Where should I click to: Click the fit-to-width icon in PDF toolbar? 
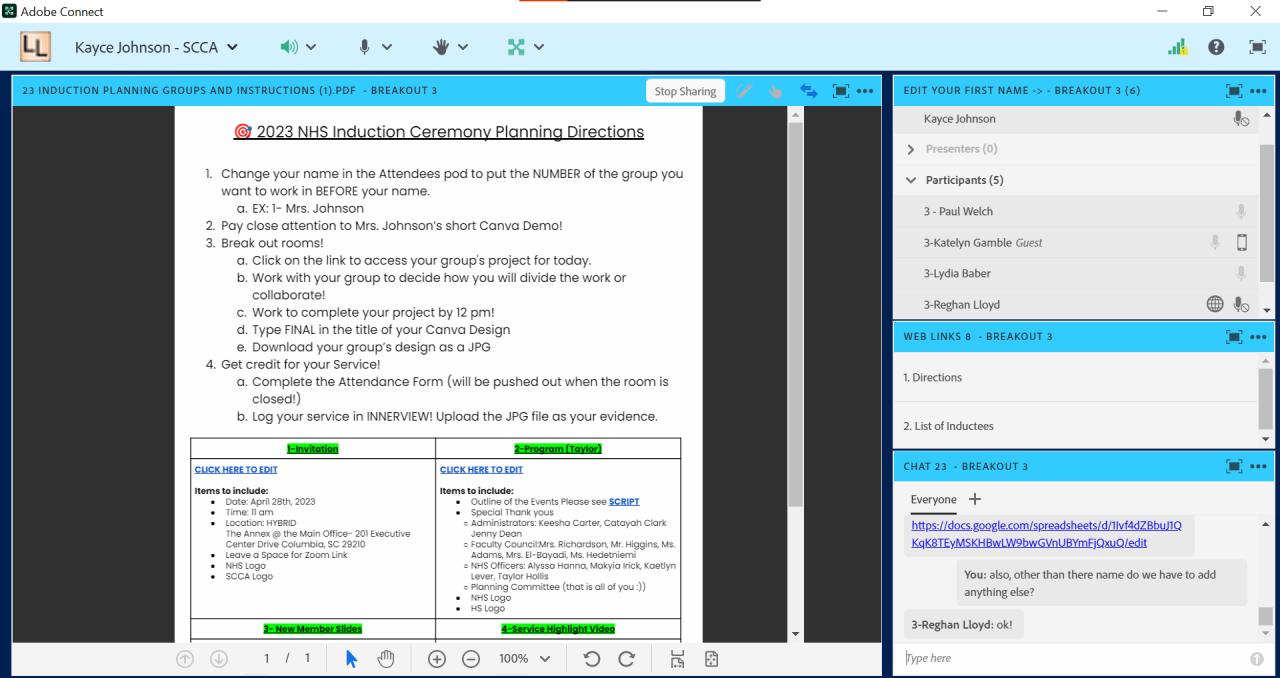[x=677, y=659]
